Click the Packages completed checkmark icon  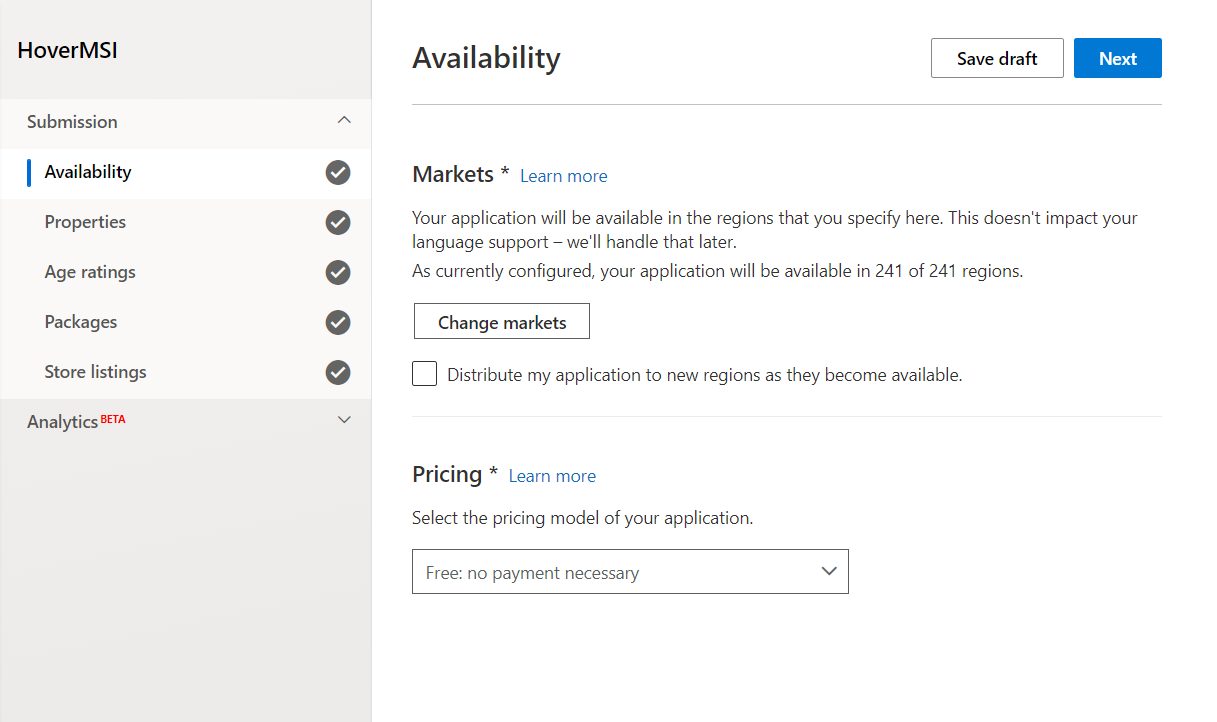(338, 323)
